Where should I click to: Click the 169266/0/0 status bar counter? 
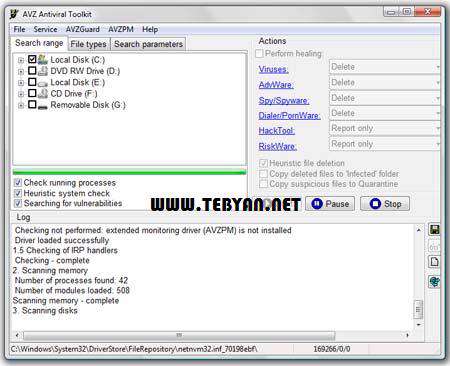[x=332, y=349]
